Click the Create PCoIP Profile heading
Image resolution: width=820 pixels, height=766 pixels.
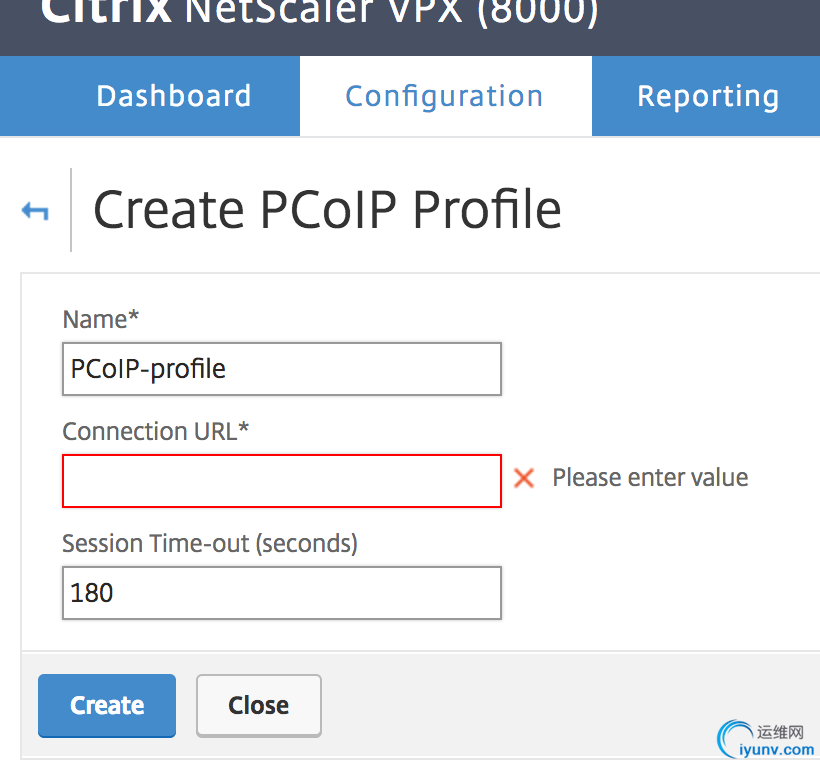tap(327, 210)
